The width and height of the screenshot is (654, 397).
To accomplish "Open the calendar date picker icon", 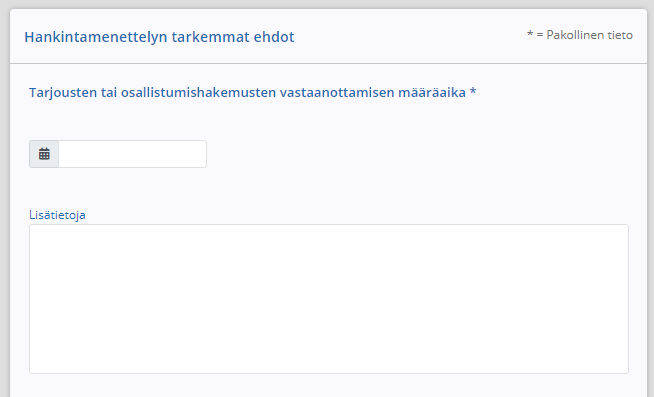I will 44,154.
